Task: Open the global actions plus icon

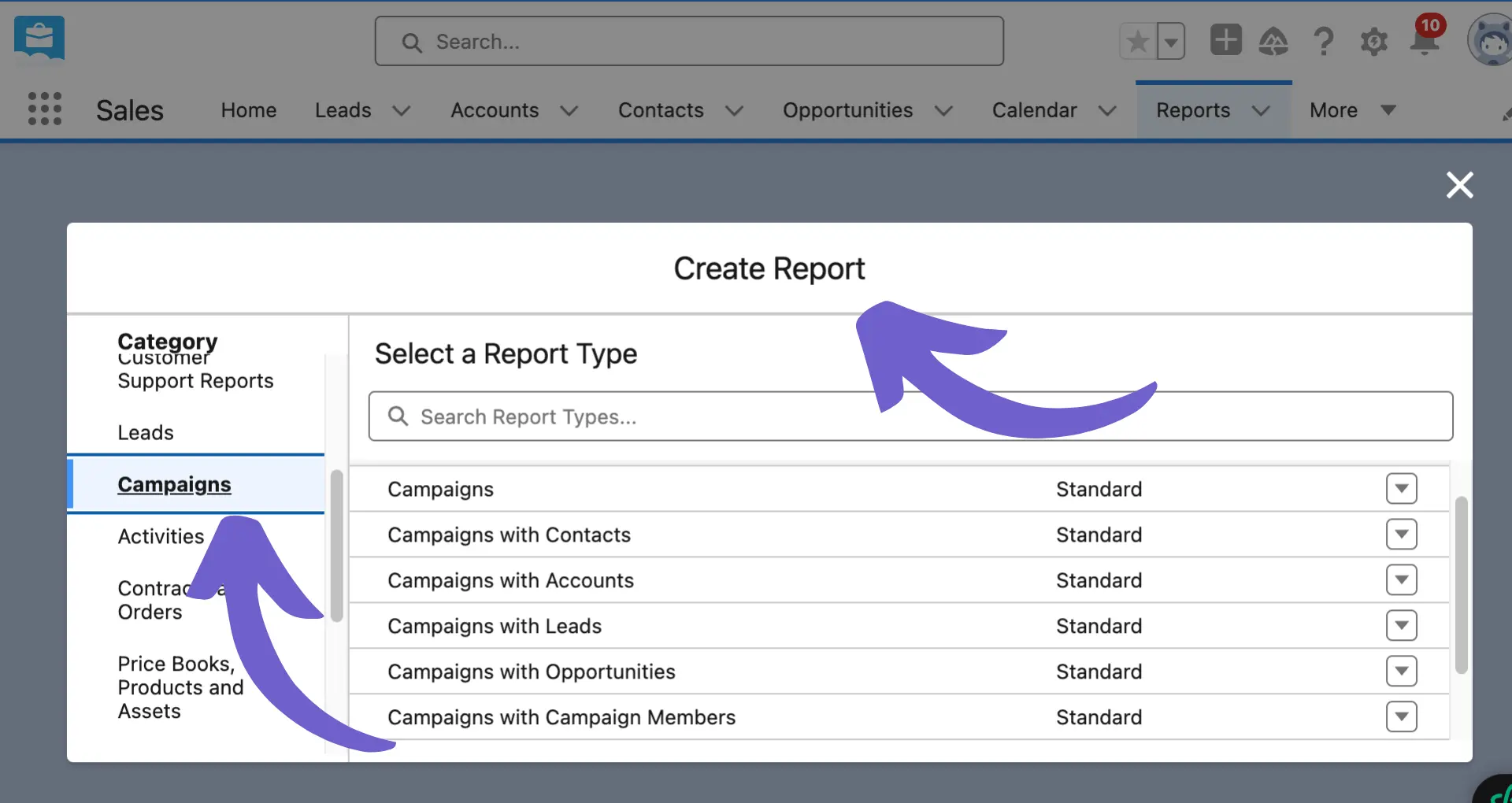Action: [x=1225, y=40]
